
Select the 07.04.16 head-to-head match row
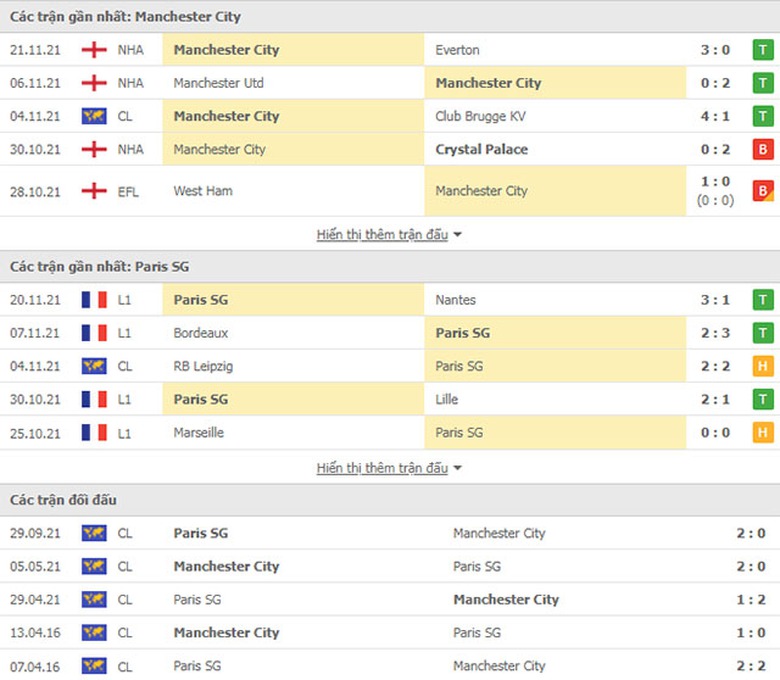point(390,666)
